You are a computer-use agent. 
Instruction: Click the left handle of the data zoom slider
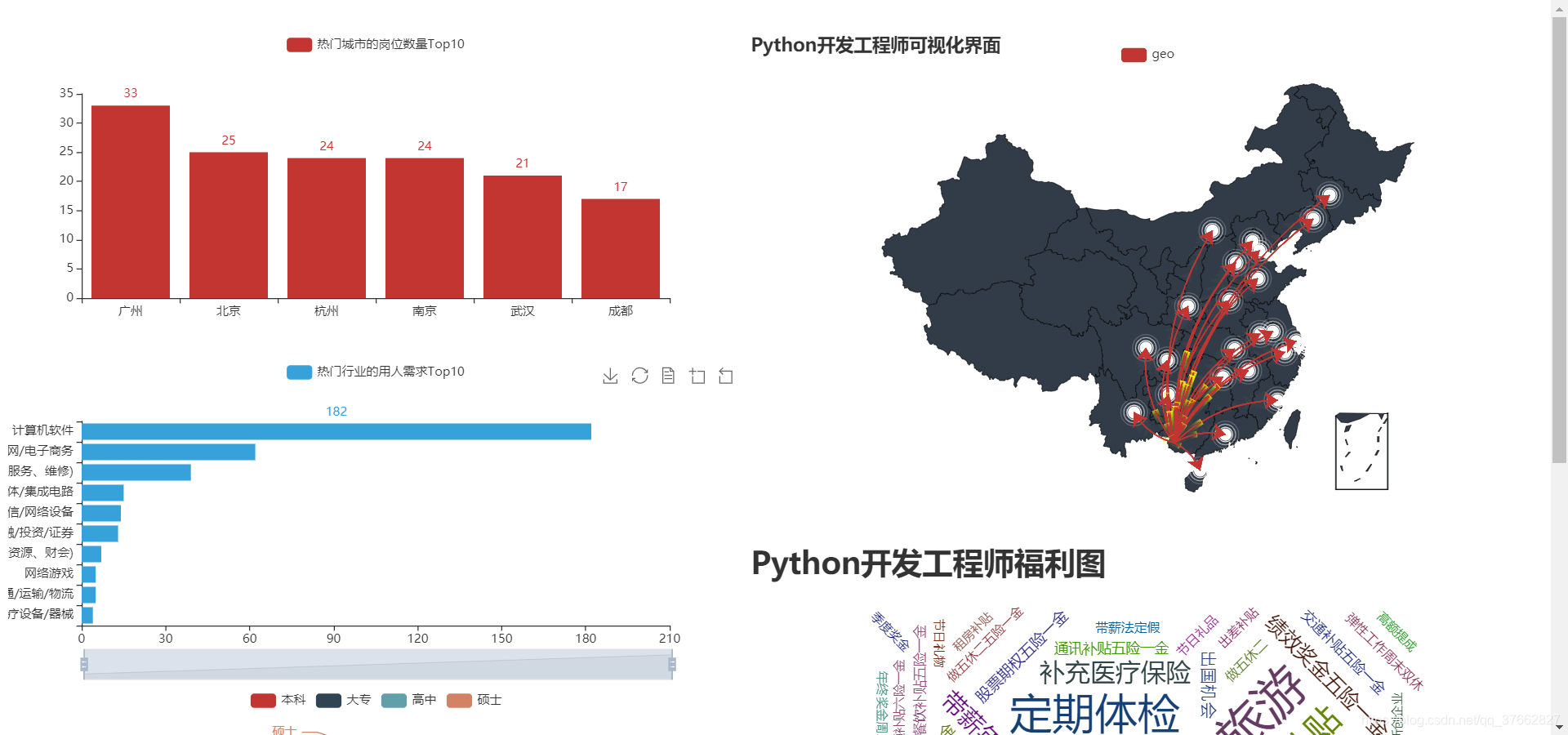(x=84, y=665)
